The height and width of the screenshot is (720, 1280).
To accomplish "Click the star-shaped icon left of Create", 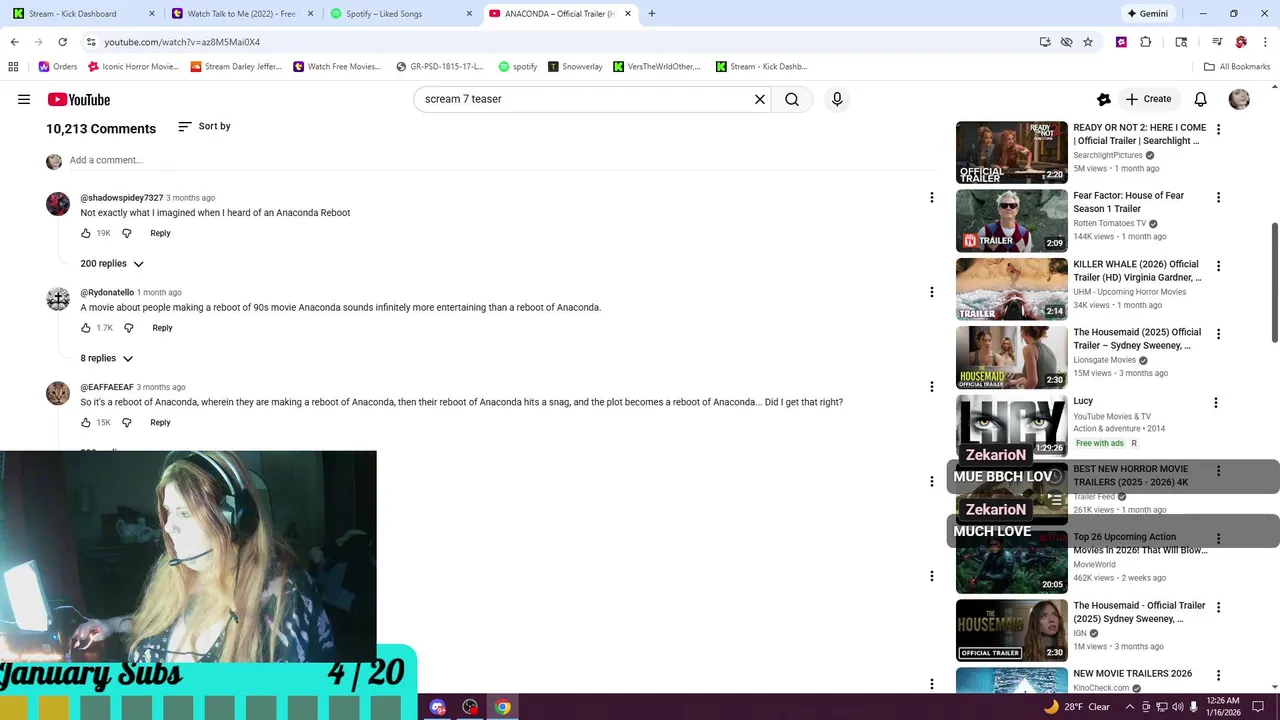I will (1104, 99).
